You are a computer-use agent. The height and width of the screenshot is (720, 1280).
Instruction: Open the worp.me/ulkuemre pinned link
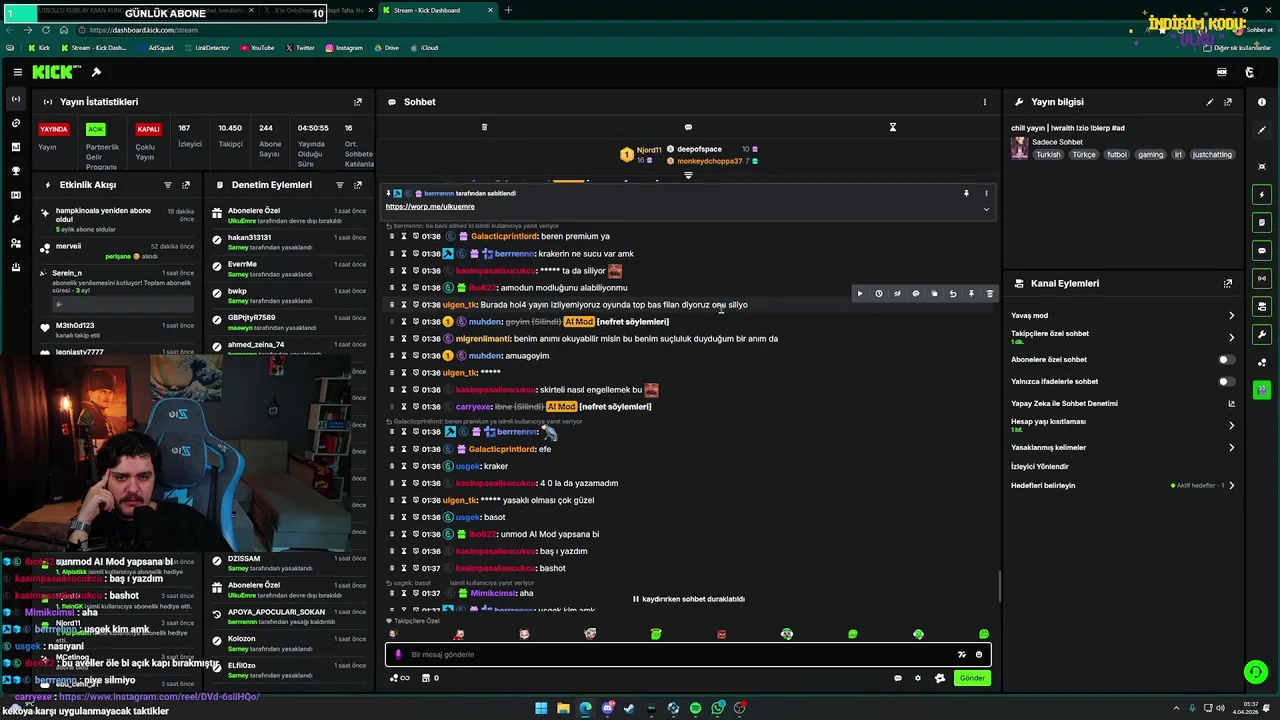pyautogui.click(x=430, y=207)
